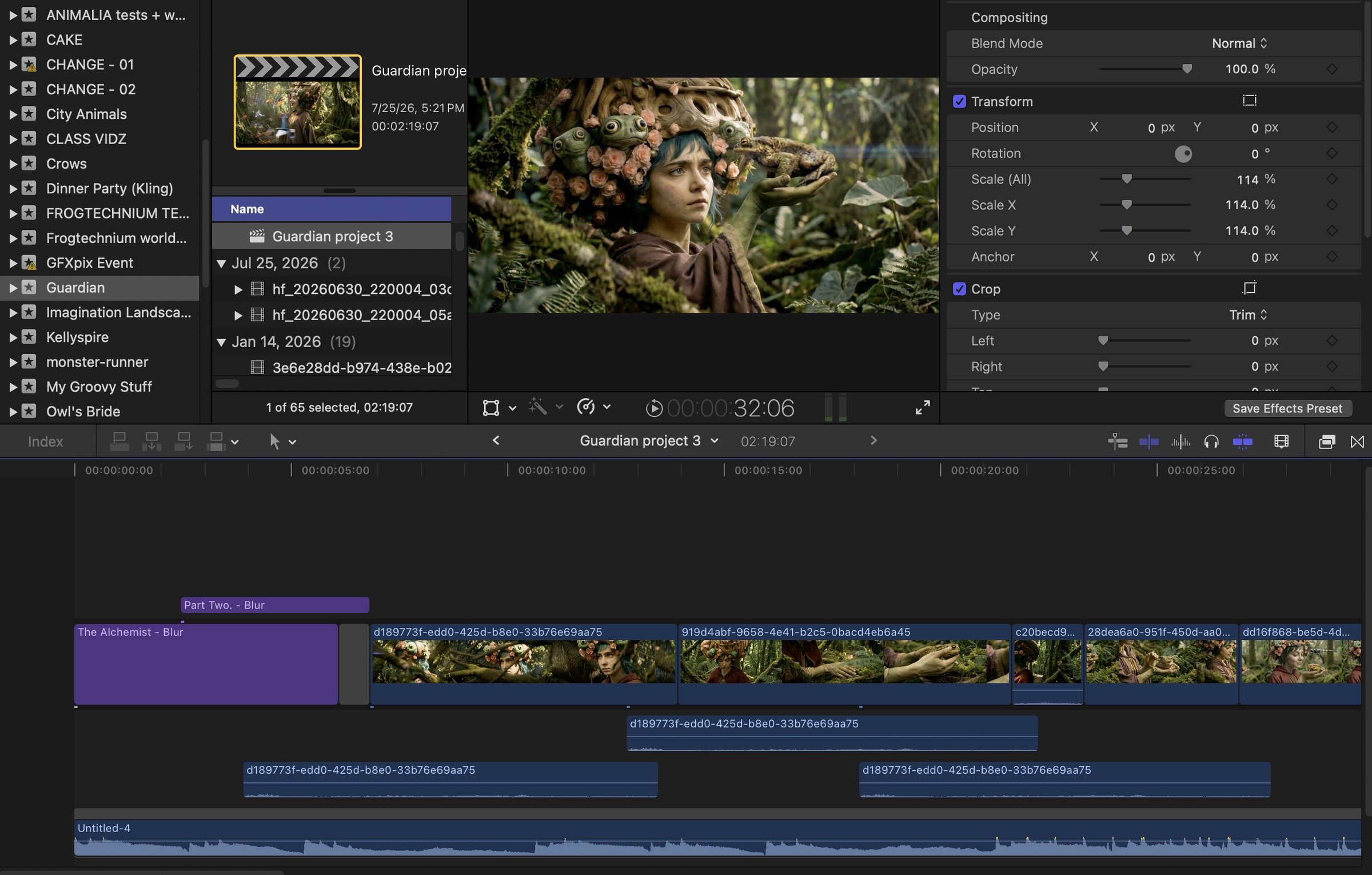This screenshot has width=1372, height=875.
Task: Open the Select arrow tool menu
Action: pyautogui.click(x=292, y=442)
